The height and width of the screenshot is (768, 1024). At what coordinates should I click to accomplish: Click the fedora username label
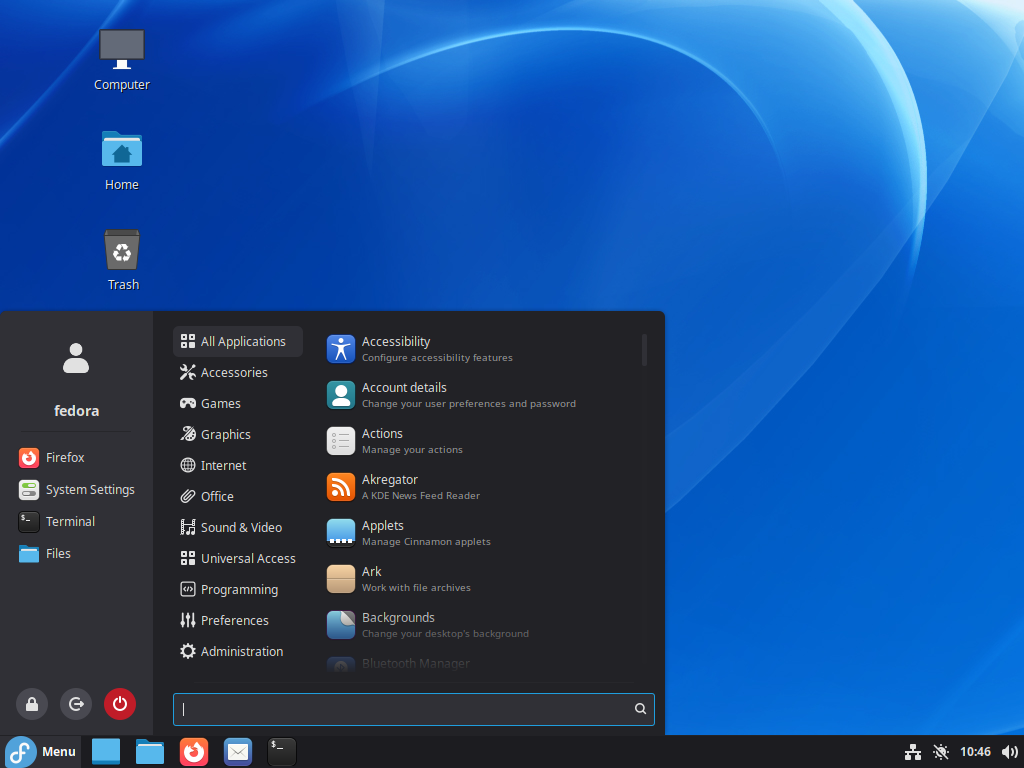(x=76, y=411)
